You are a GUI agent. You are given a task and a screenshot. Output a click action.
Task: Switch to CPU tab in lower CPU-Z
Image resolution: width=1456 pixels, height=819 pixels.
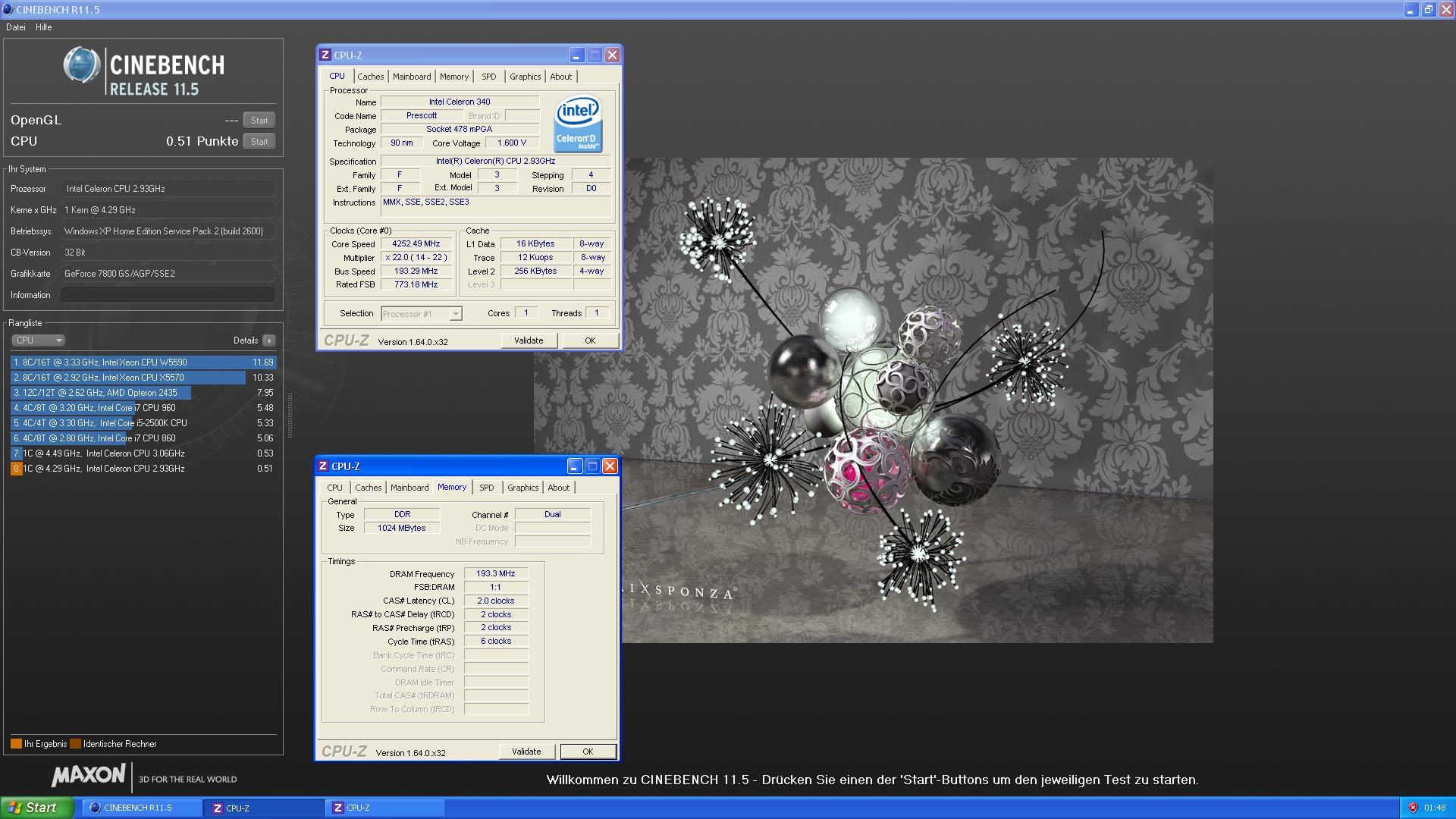click(334, 488)
